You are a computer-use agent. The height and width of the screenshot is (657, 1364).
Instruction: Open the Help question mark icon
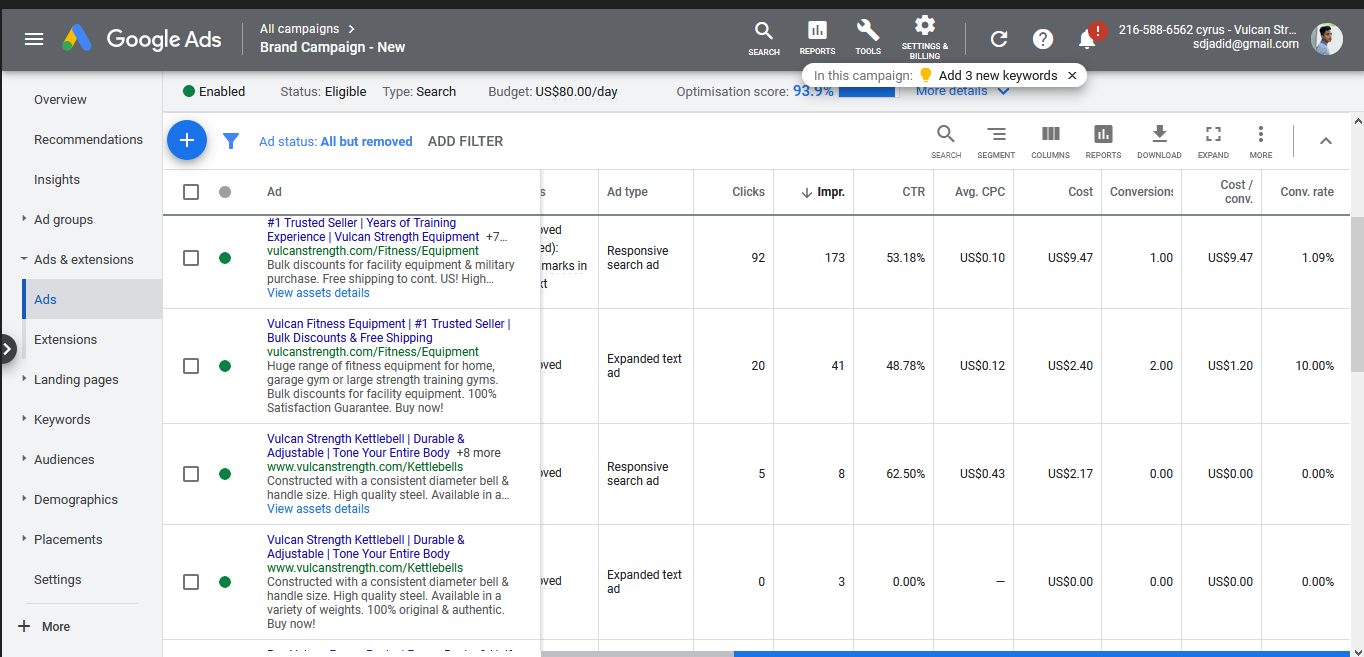1043,39
